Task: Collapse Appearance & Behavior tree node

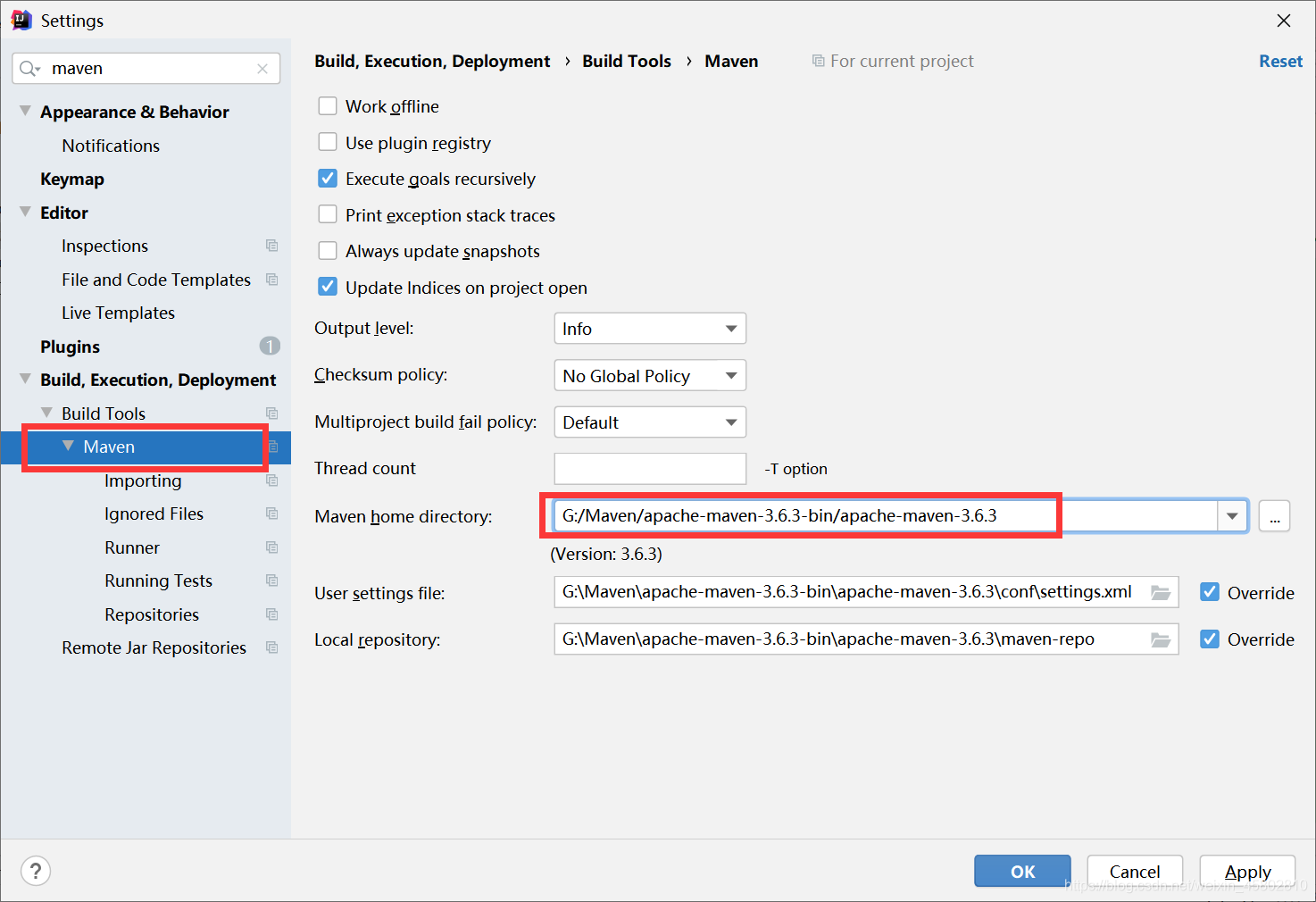Action: point(25,111)
